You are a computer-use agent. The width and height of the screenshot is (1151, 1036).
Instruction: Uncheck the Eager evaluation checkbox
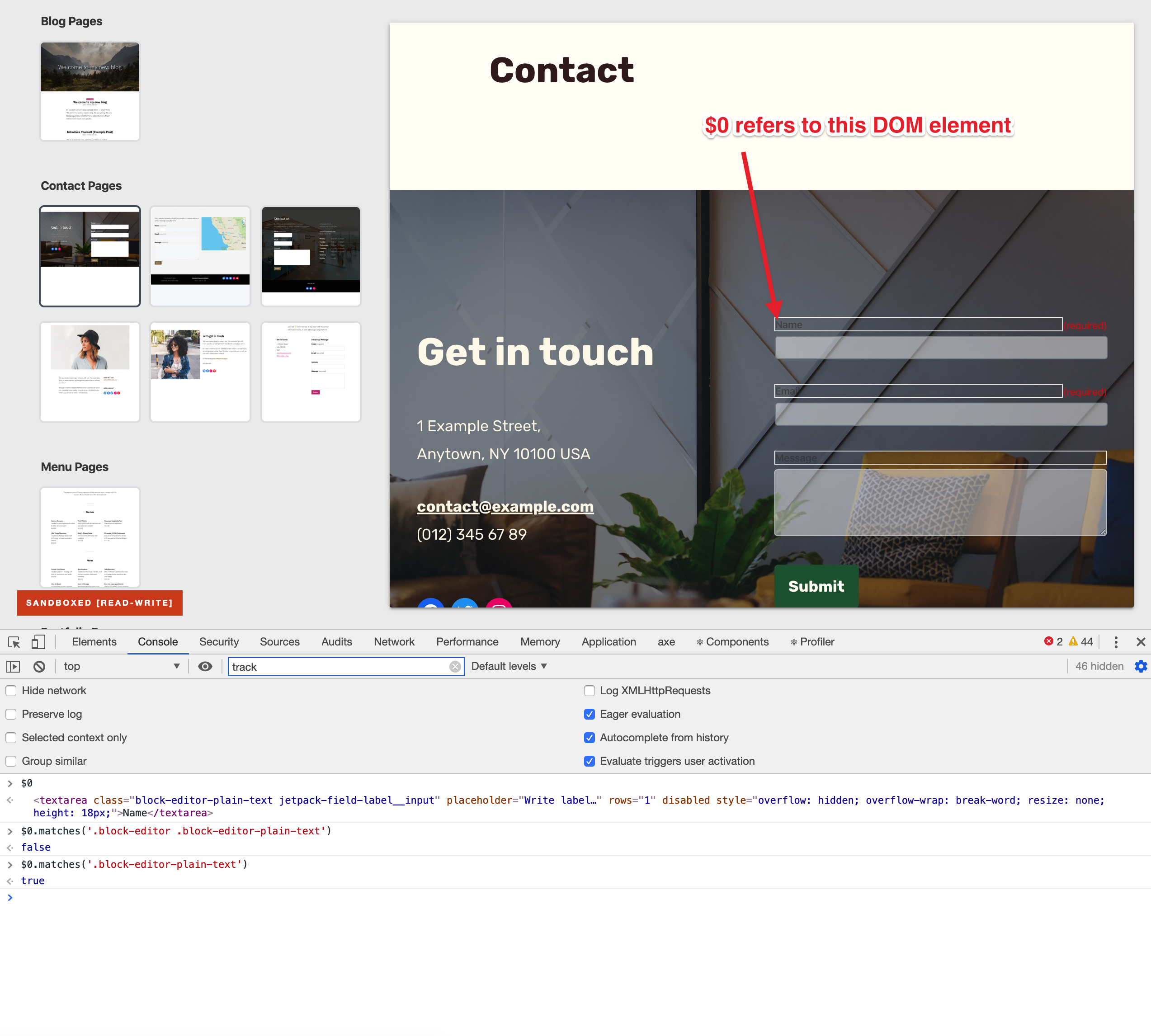point(589,714)
